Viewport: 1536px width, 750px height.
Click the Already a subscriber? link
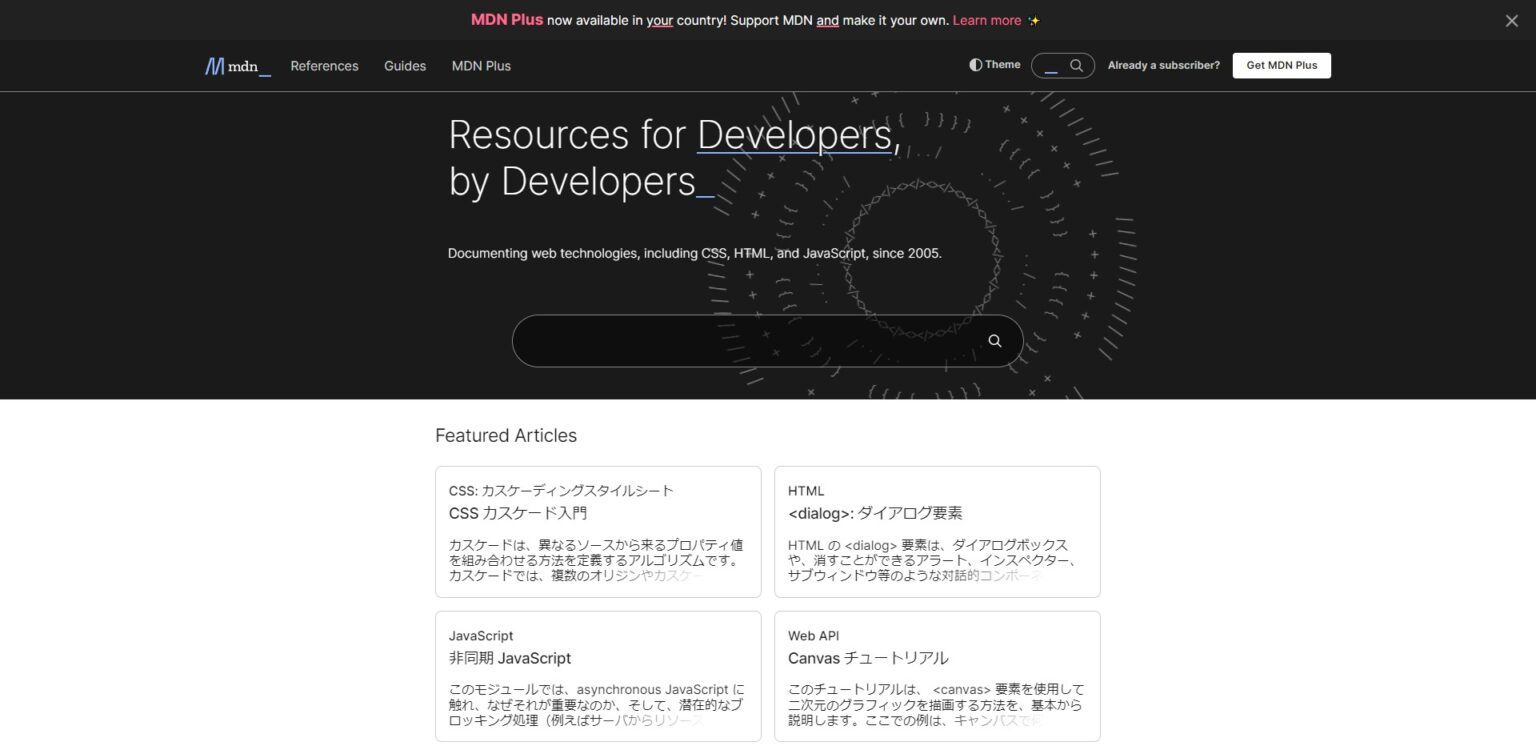(1164, 65)
